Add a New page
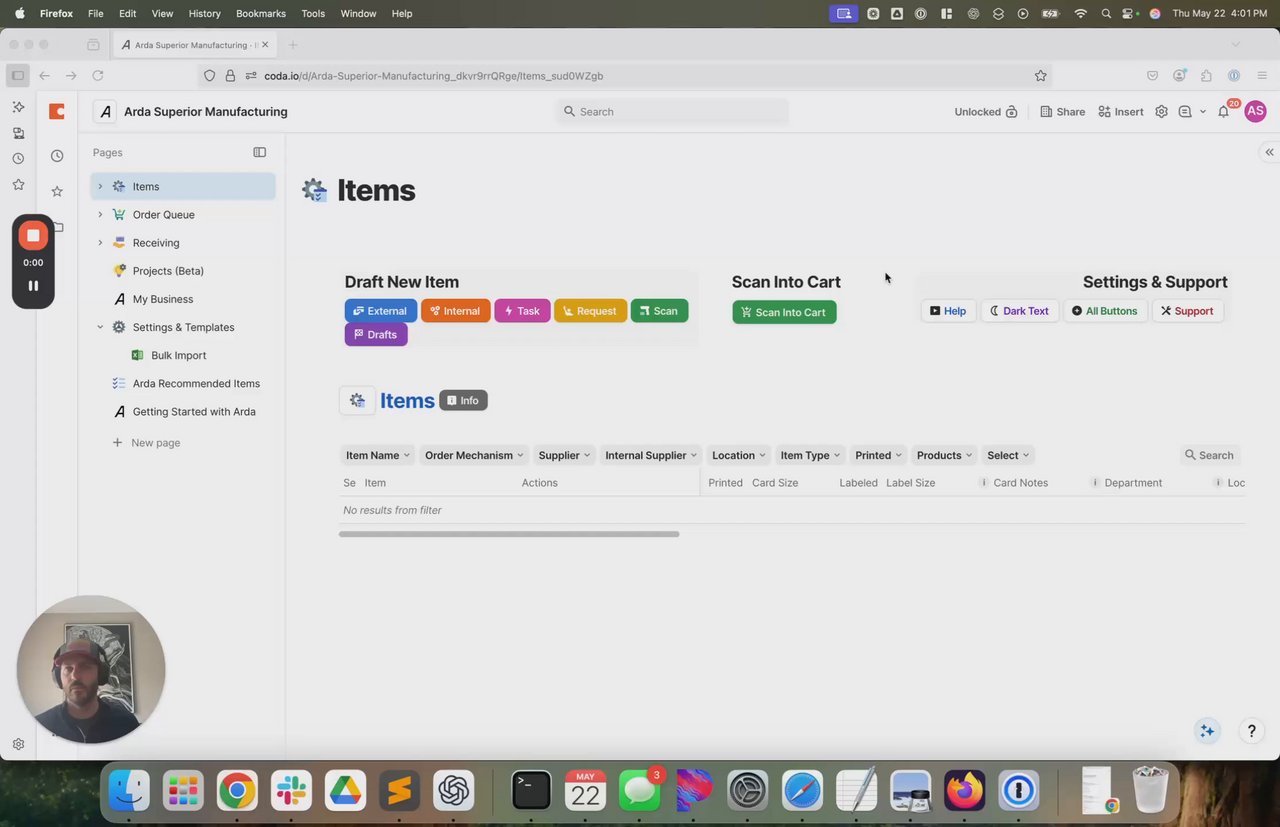1280x827 pixels. pyautogui.click(x=146, y=442)
